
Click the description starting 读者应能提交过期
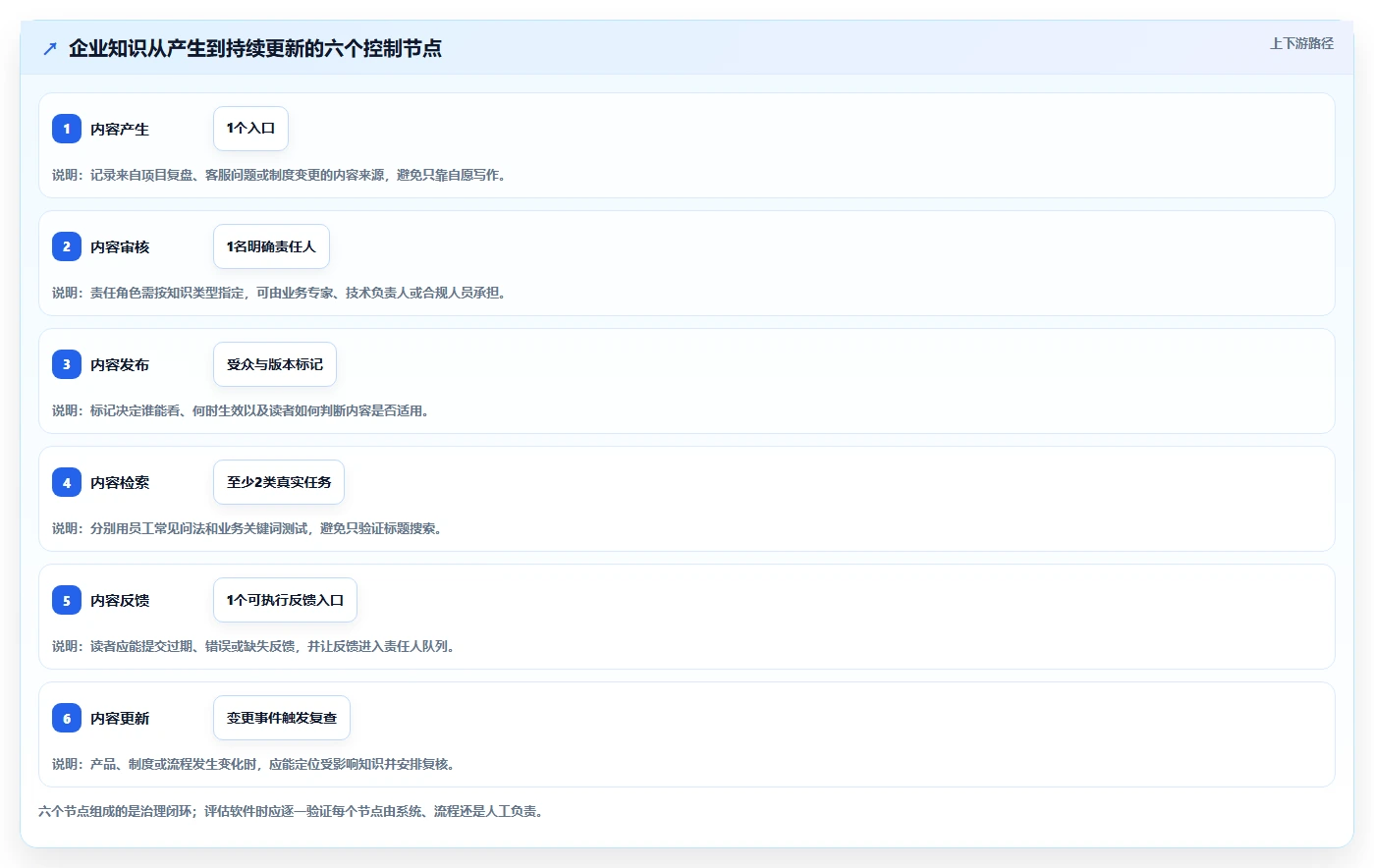point(253,646)
